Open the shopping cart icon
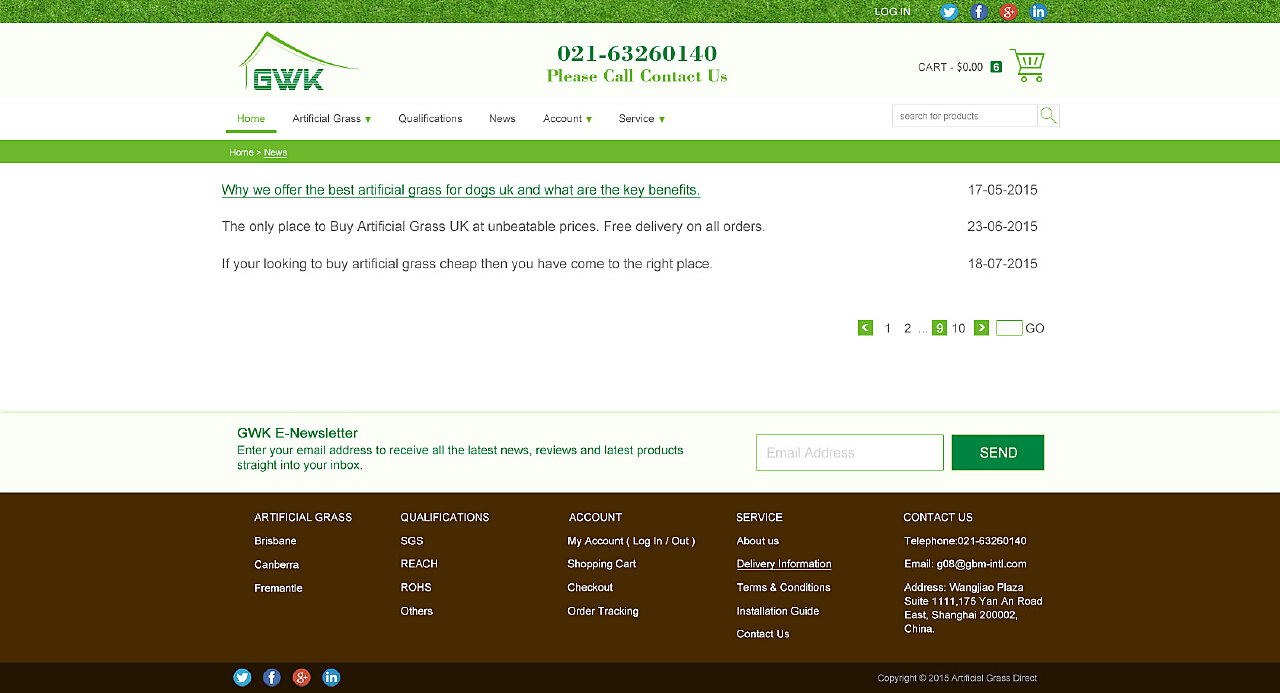This screenshot has width=1280, height=693. click(x=1027, y=66)
